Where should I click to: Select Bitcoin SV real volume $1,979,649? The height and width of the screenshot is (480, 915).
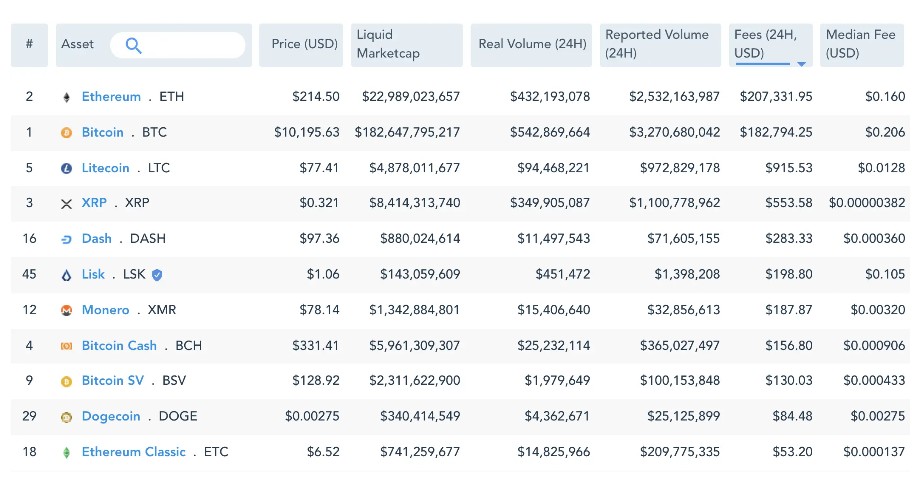[x=557, y=381]
